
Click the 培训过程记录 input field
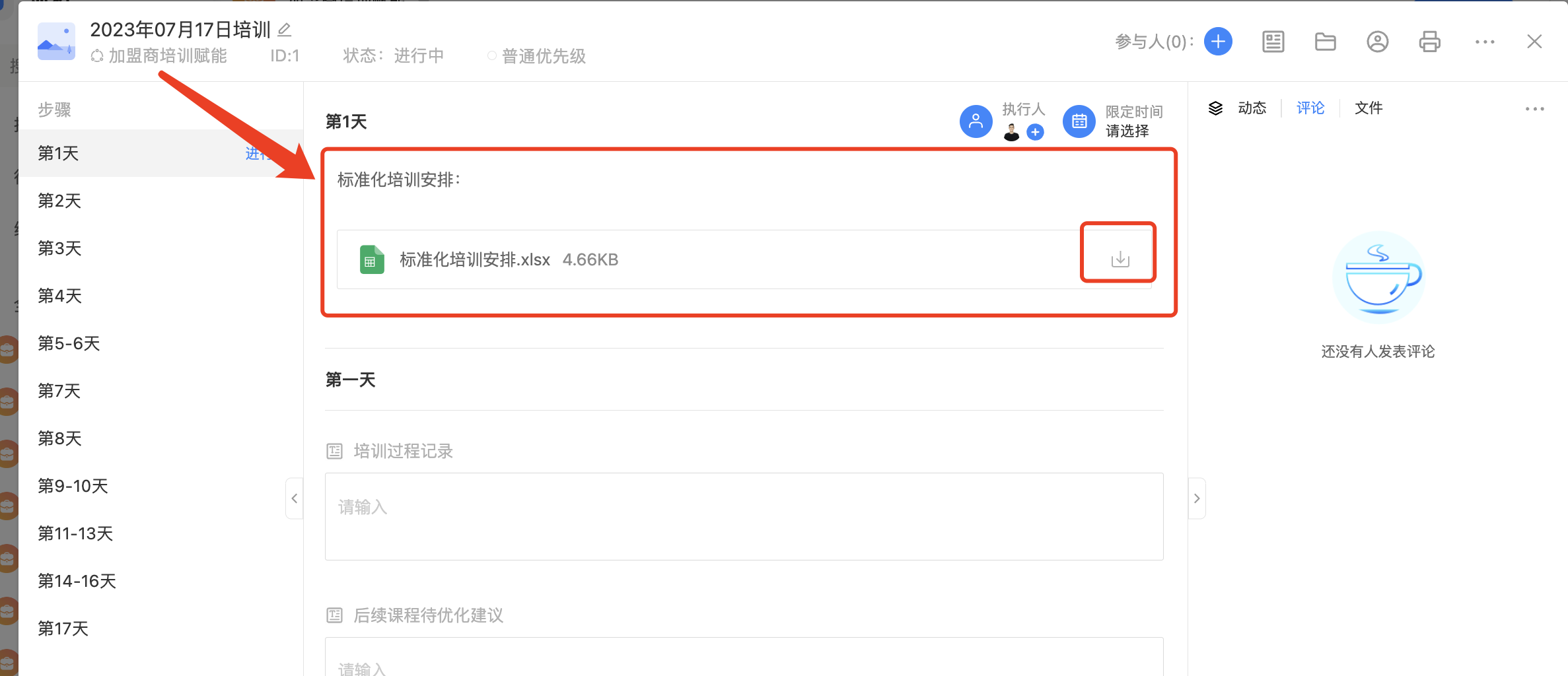click(744, 516)
